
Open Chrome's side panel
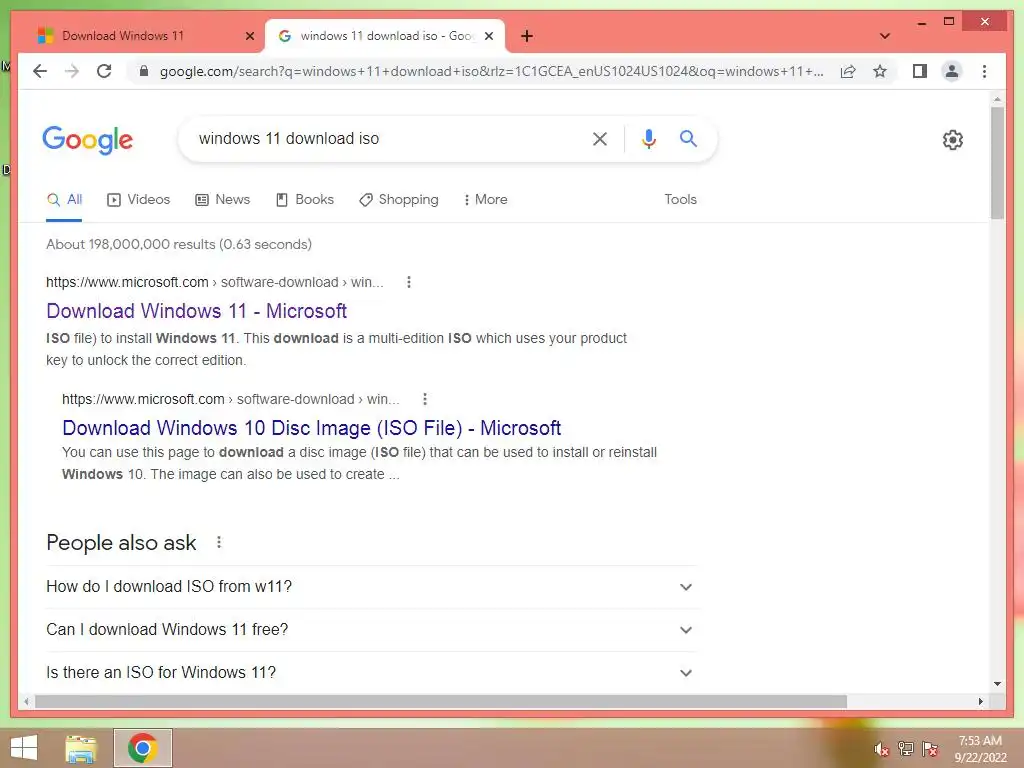[920, 71]
